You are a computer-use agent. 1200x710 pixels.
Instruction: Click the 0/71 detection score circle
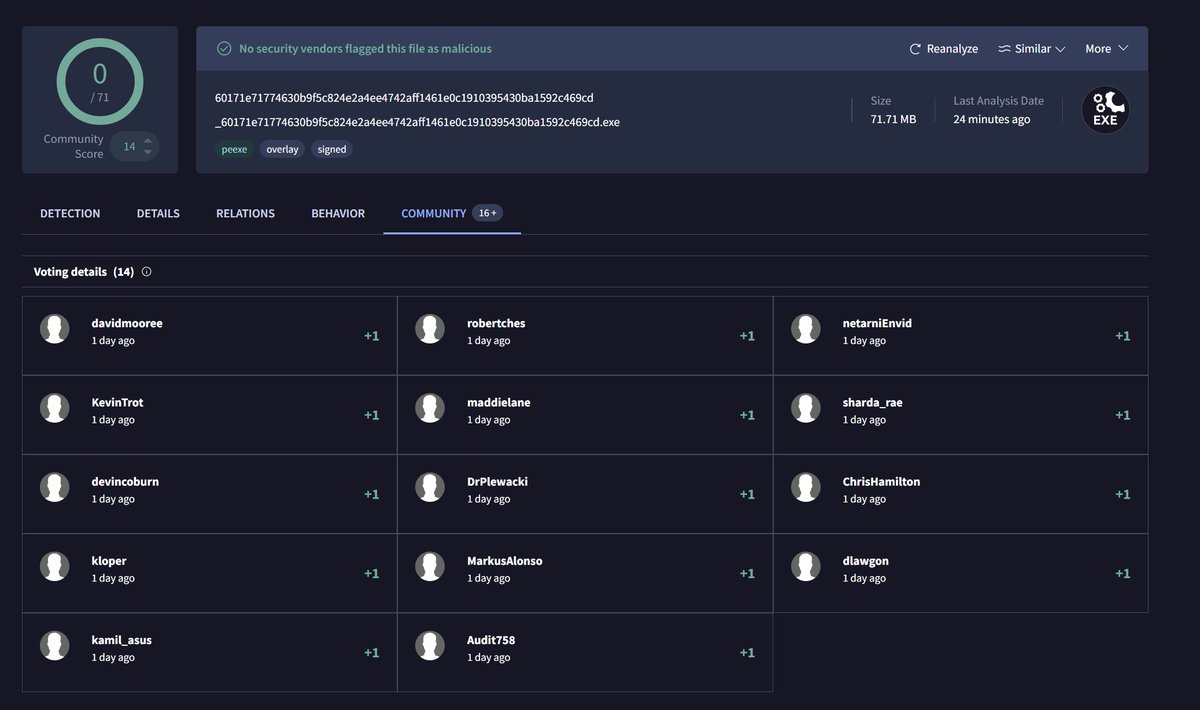pos(100,82)
